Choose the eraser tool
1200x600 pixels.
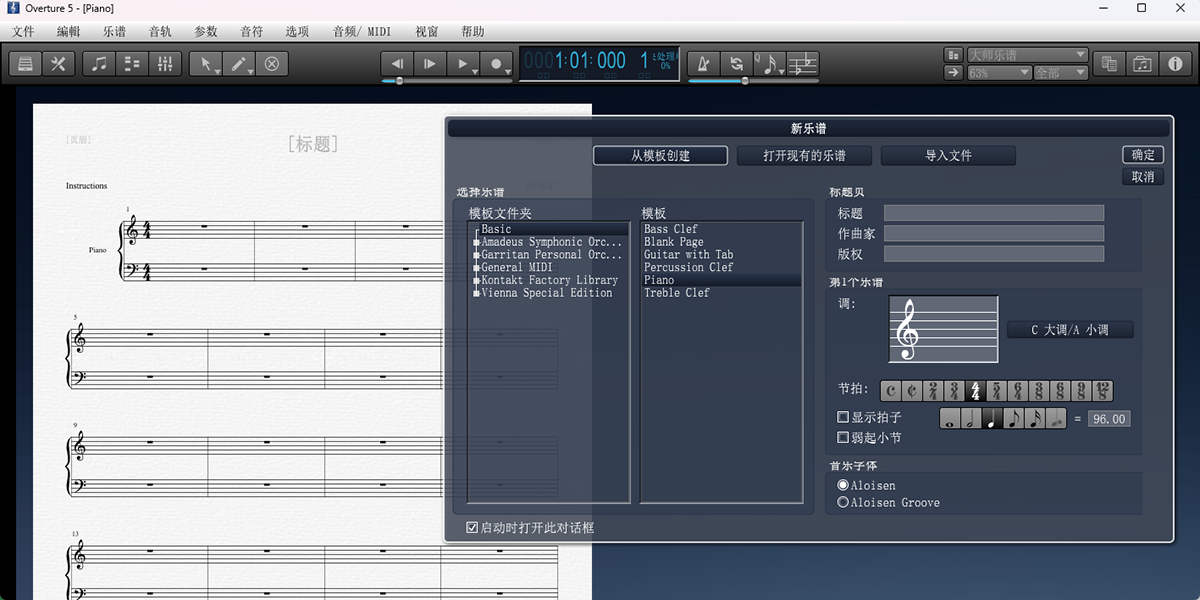point(271,63)
